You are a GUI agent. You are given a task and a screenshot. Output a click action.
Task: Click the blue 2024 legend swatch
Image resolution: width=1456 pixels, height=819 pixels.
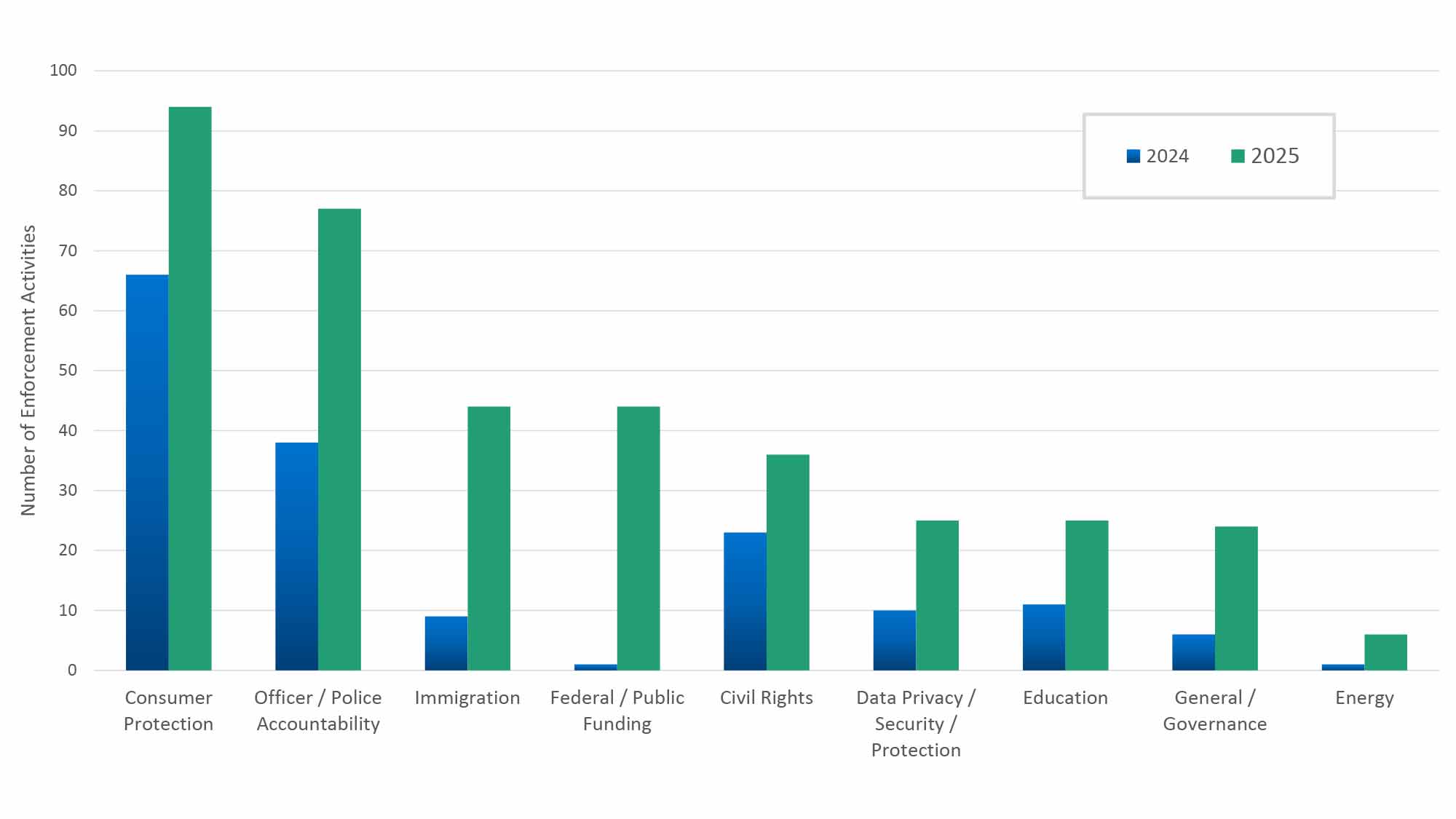1133,157
